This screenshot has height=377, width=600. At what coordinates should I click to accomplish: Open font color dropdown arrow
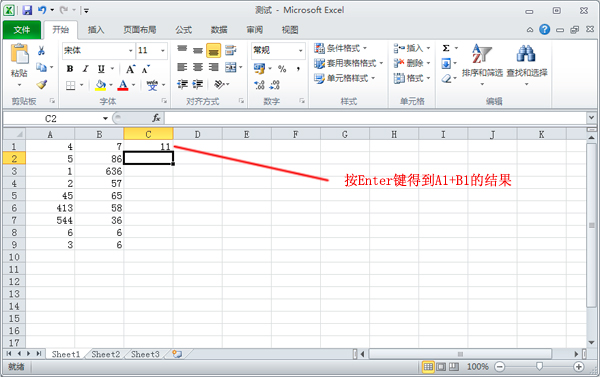point(133,85)
